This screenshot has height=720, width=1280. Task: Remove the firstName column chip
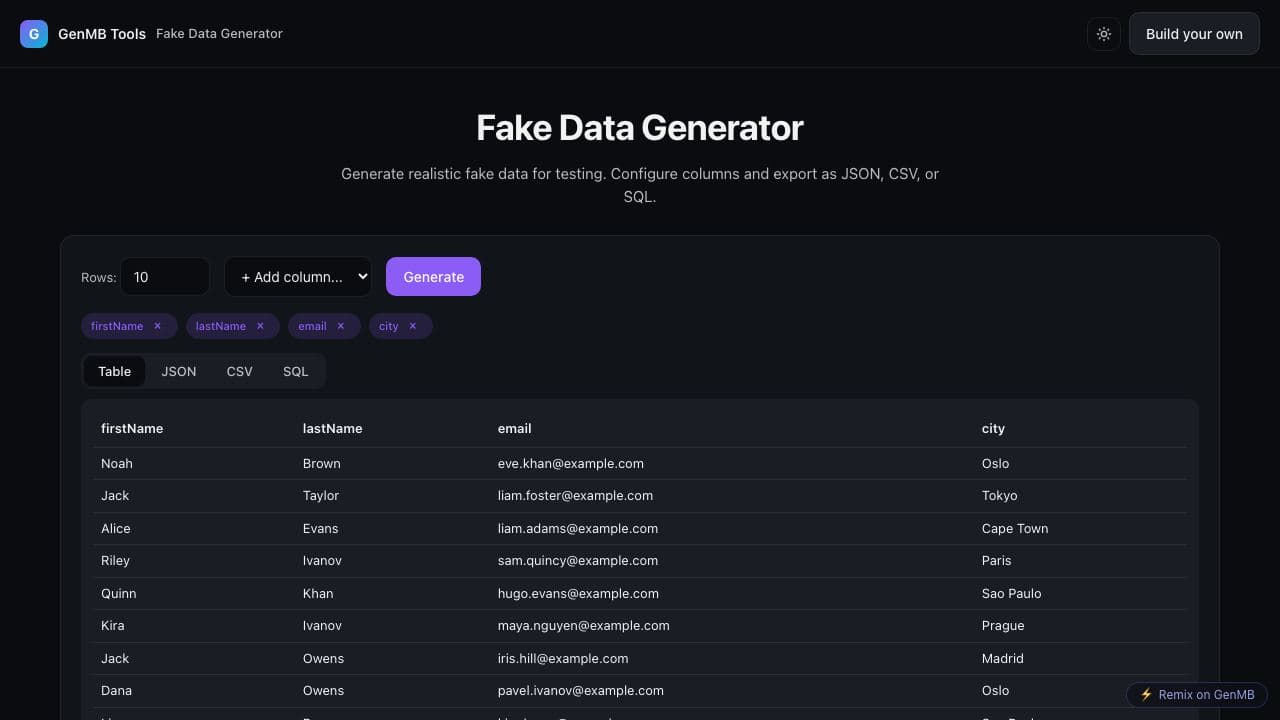pyautogui.click(x=157, y=326)
